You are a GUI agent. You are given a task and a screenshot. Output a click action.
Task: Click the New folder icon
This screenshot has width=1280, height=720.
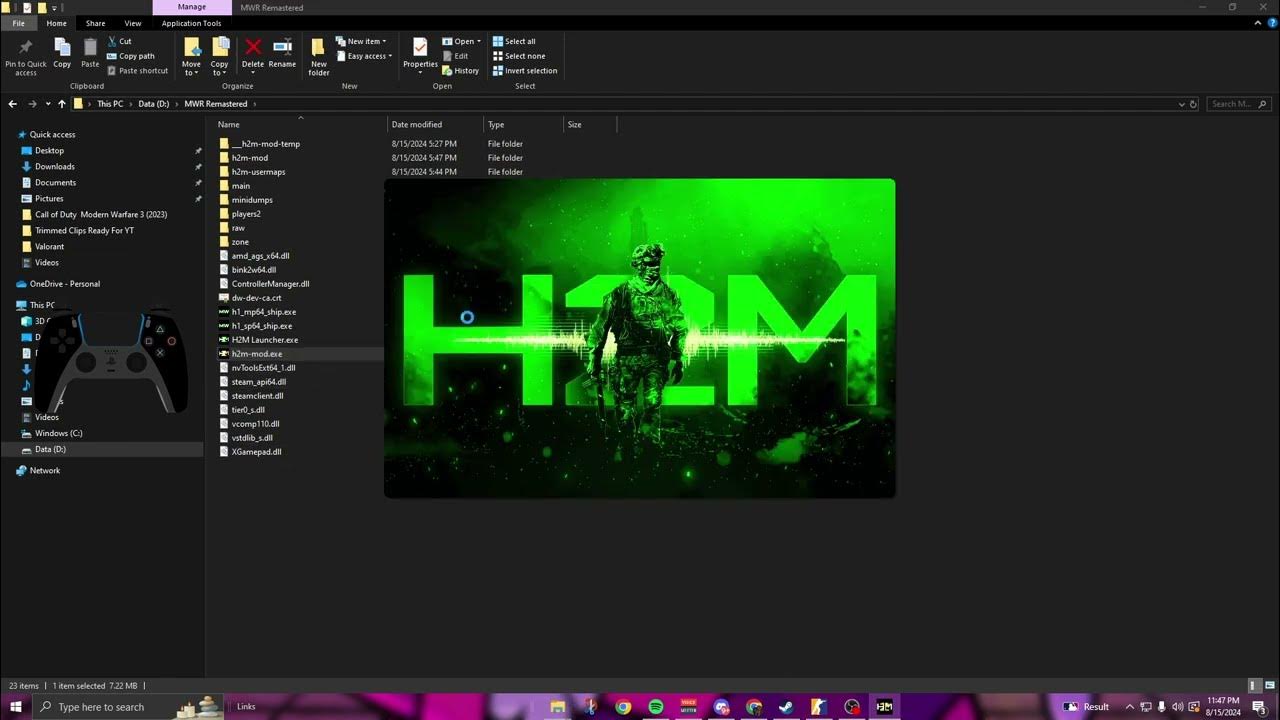tap(318, 48)
